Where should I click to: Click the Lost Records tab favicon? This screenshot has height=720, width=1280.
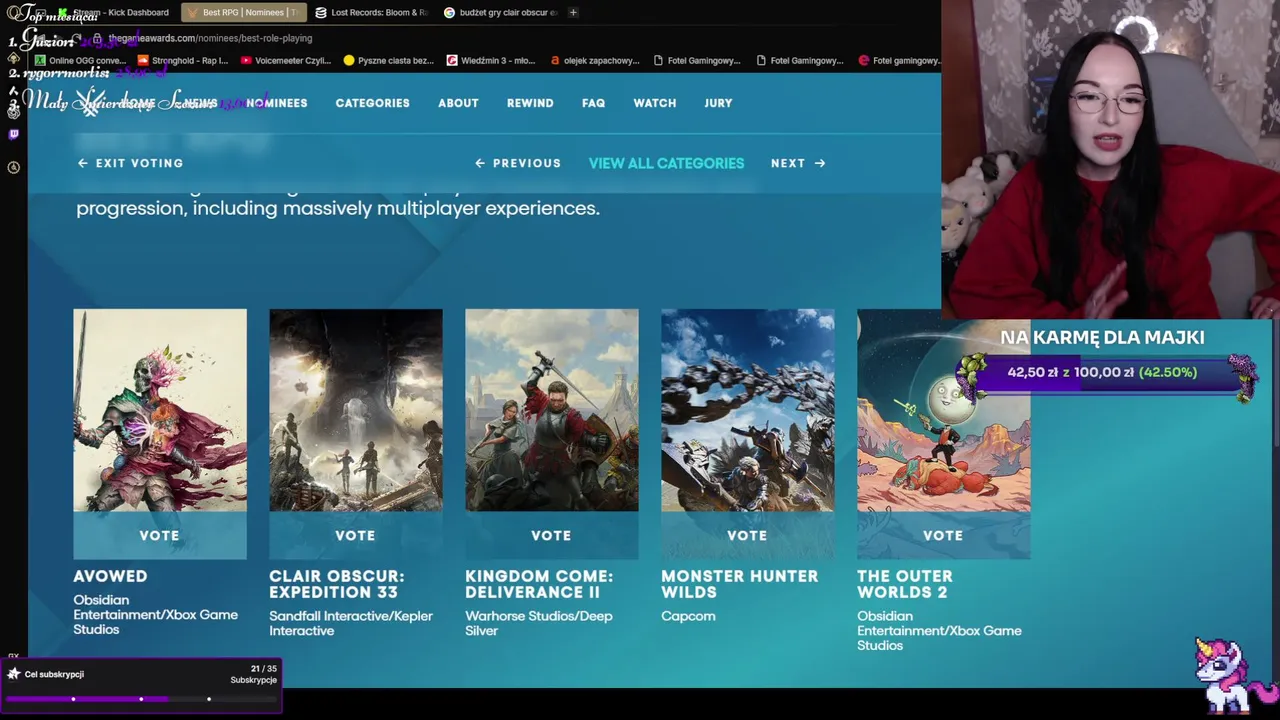(x=320, y=12)
